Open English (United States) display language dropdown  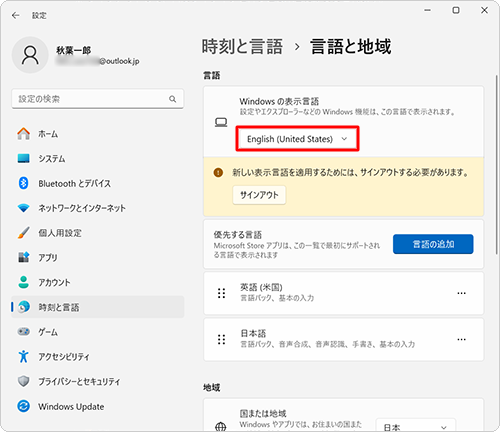297,139
